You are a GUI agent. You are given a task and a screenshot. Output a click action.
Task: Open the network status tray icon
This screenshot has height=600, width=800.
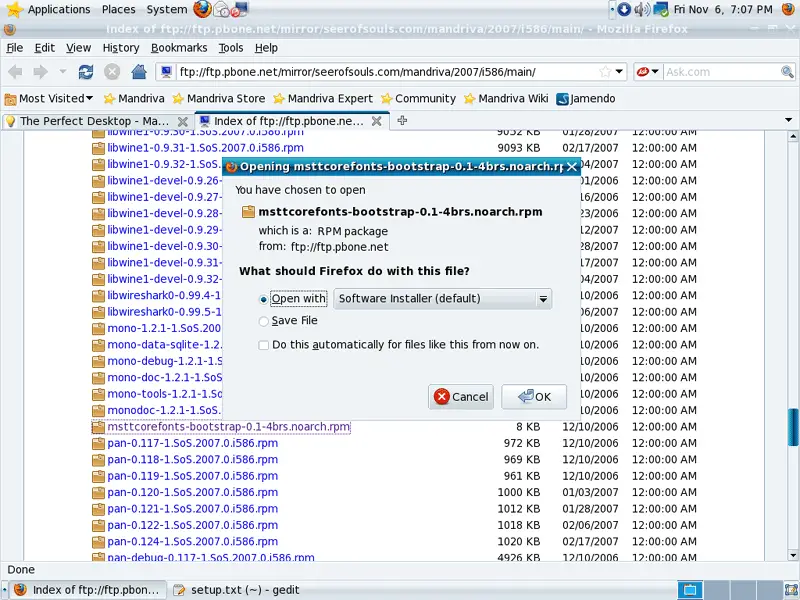tap(661, 9)
